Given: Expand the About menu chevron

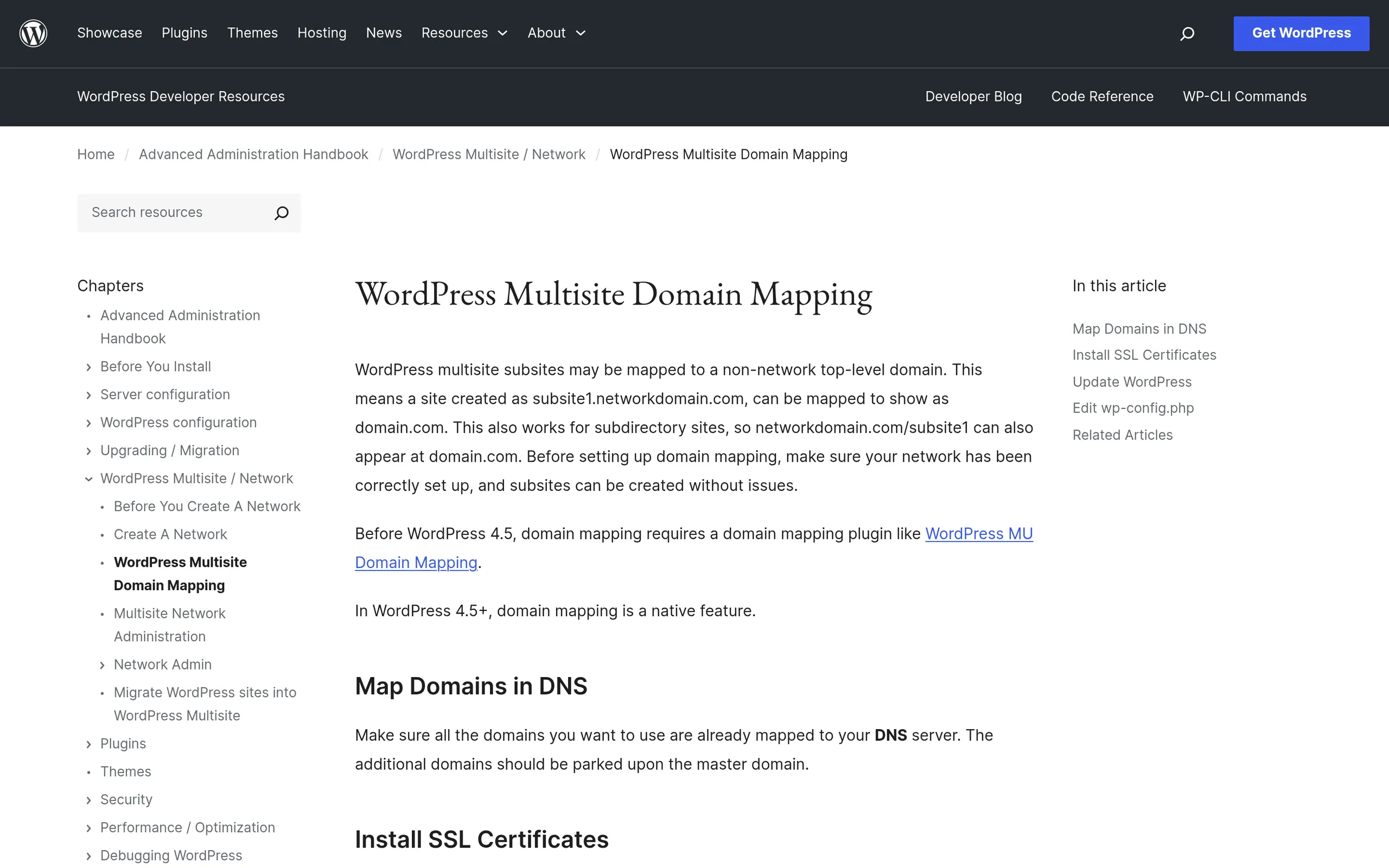Looking at the screenshot, I should pyautogui.click(x=581, y=33).
